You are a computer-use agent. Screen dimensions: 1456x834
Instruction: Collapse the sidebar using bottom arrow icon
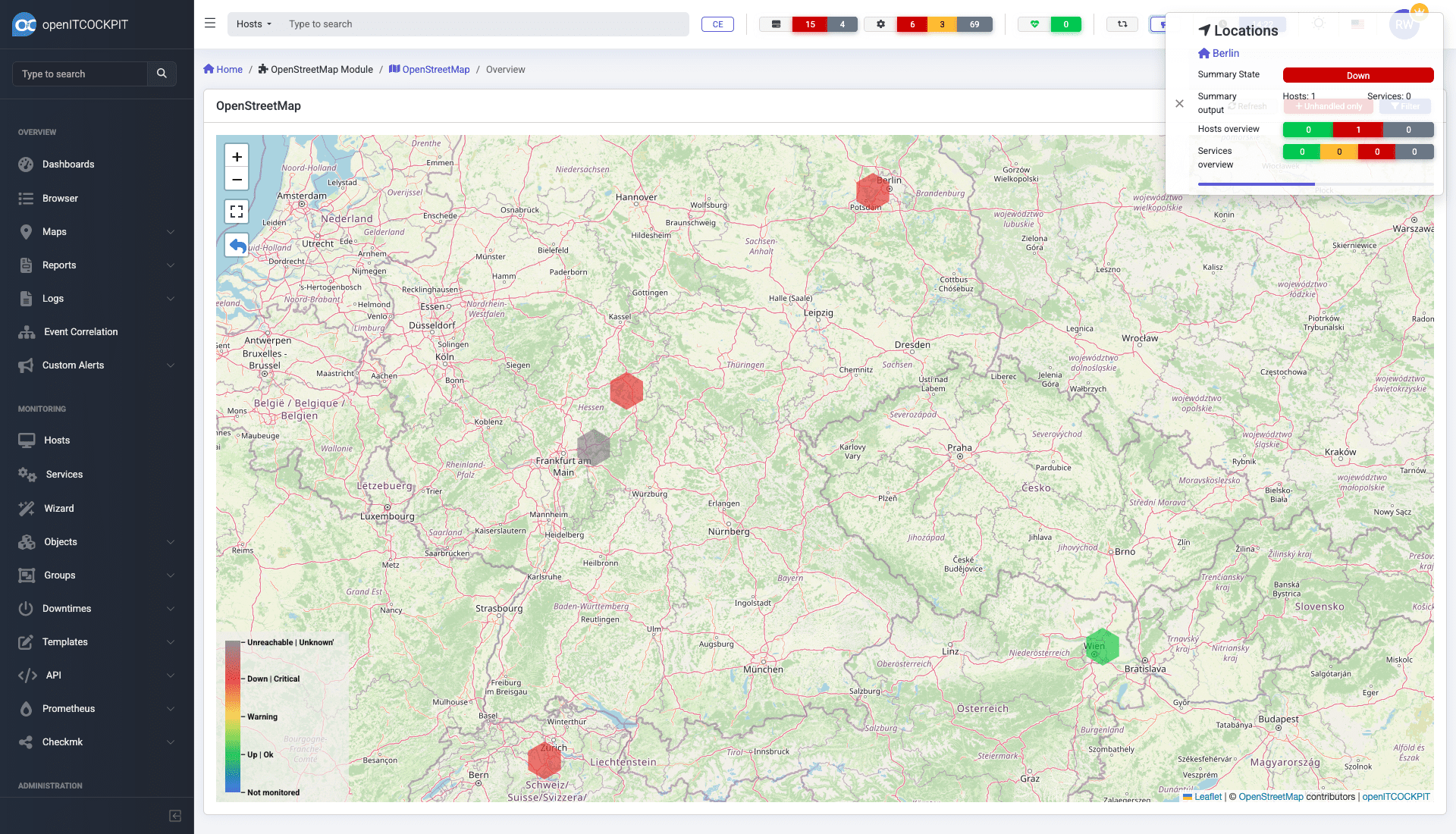175,816
